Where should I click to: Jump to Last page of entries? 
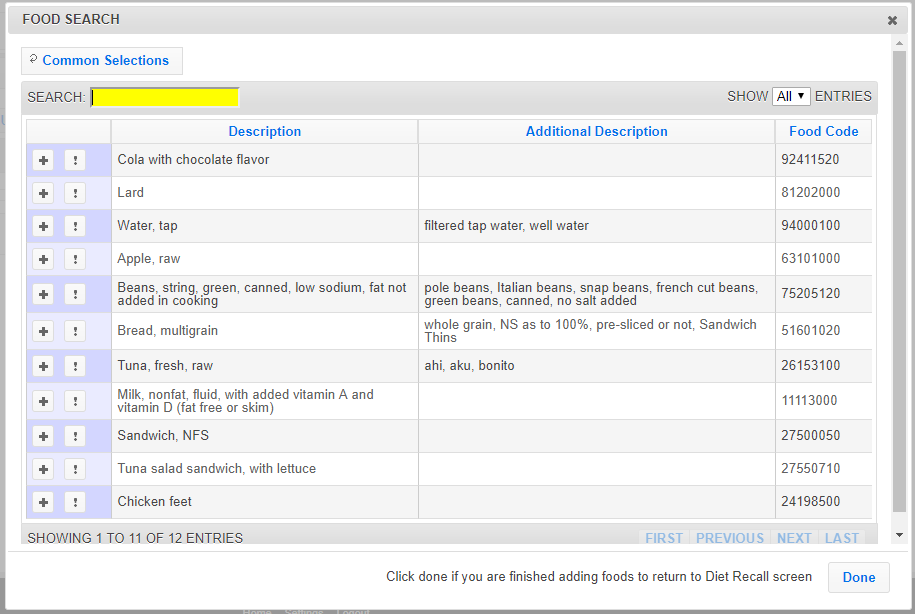841,538
